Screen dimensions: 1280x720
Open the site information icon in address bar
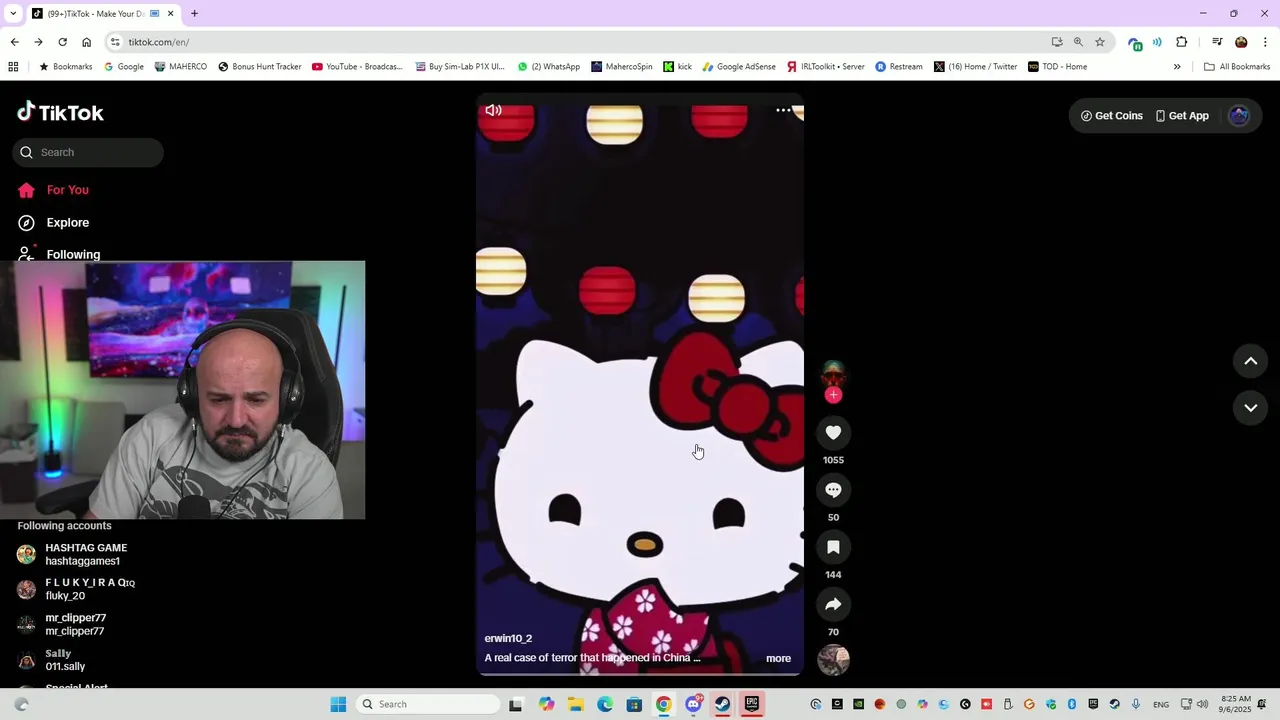(x=115, y=42)
